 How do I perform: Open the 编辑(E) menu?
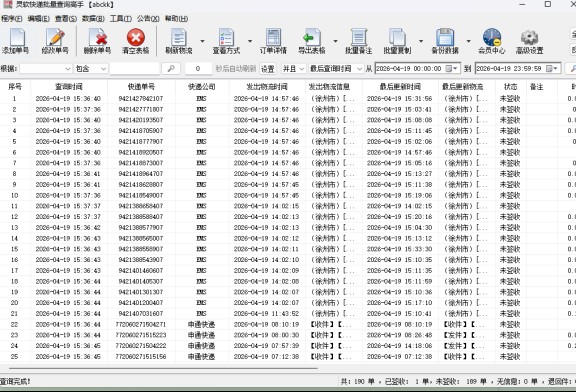[x=39, y=18]
